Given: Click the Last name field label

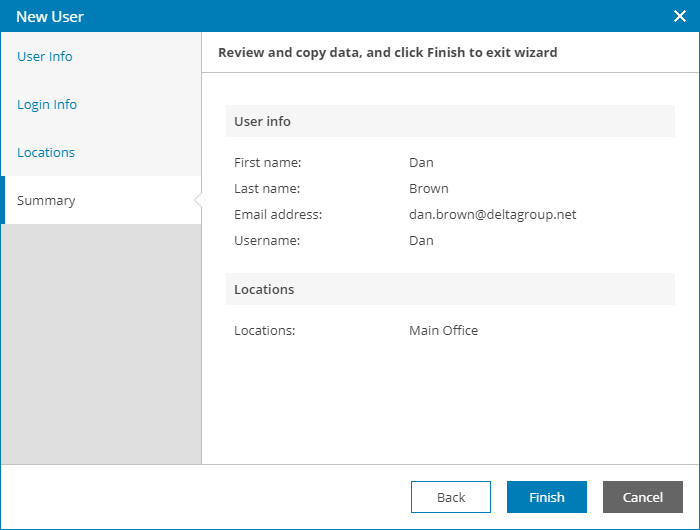Looking at the screenshot, I should [267, 189].
